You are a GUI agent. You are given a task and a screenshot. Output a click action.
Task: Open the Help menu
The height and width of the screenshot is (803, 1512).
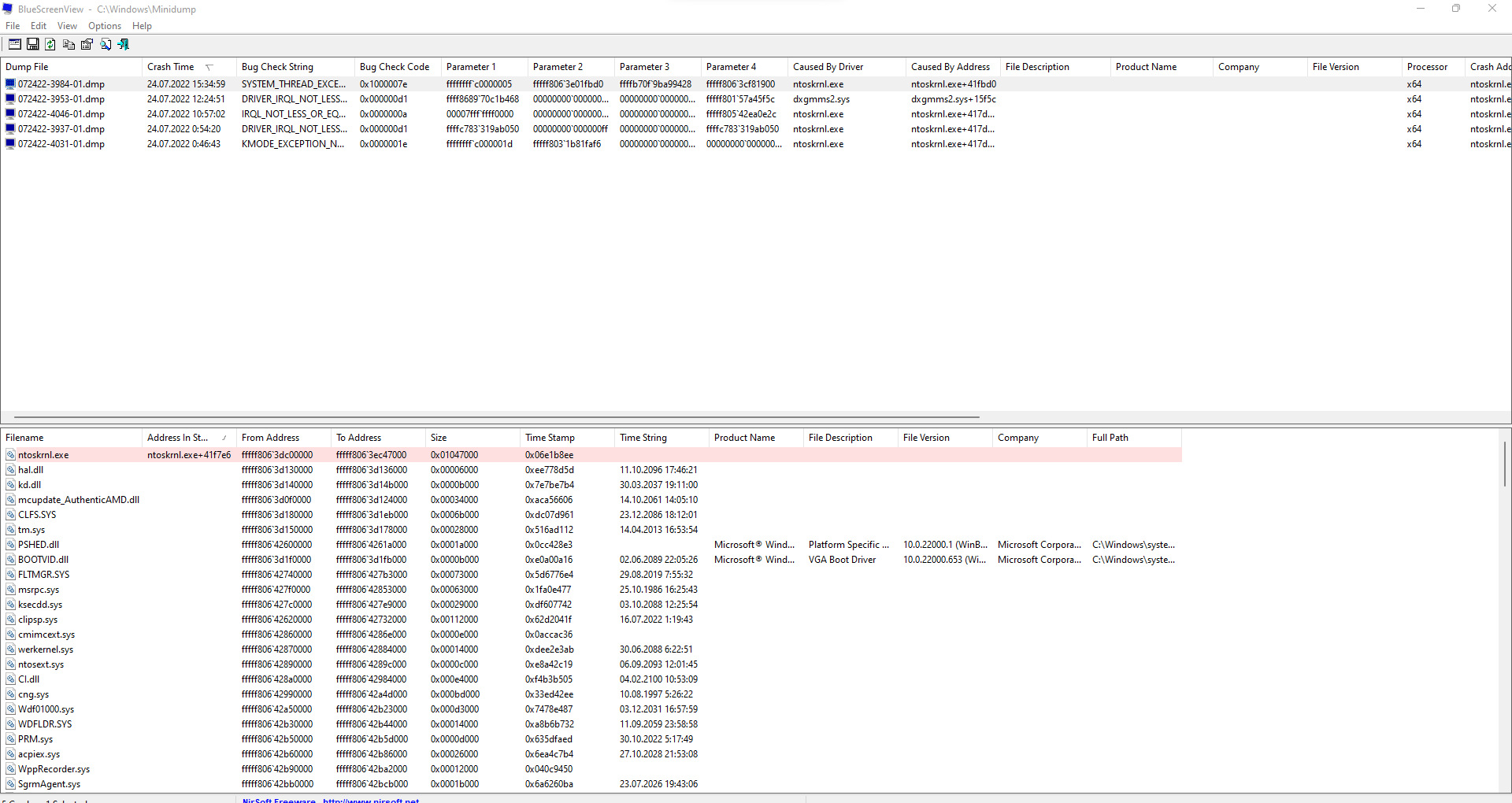click(x=142, y=26)
